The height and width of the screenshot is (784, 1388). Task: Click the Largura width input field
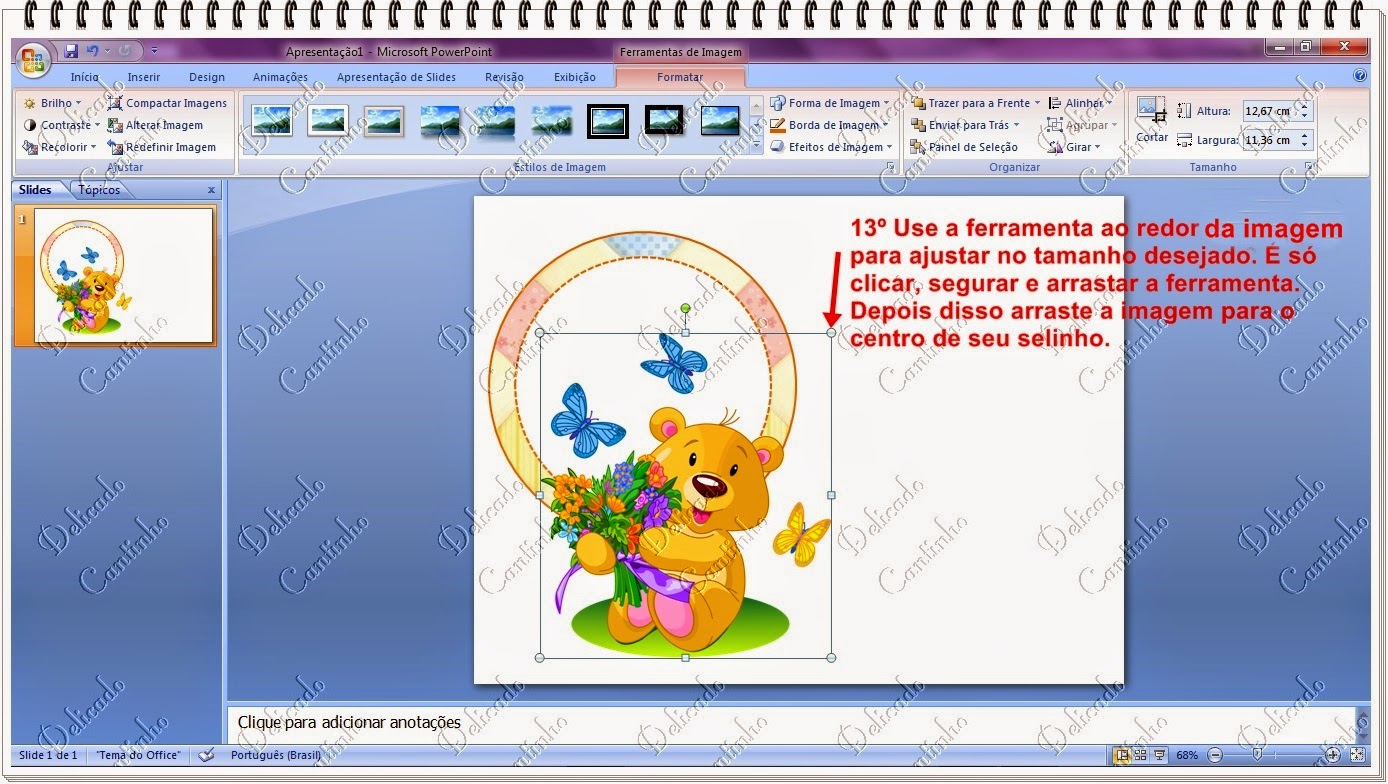click(1268, 140)
